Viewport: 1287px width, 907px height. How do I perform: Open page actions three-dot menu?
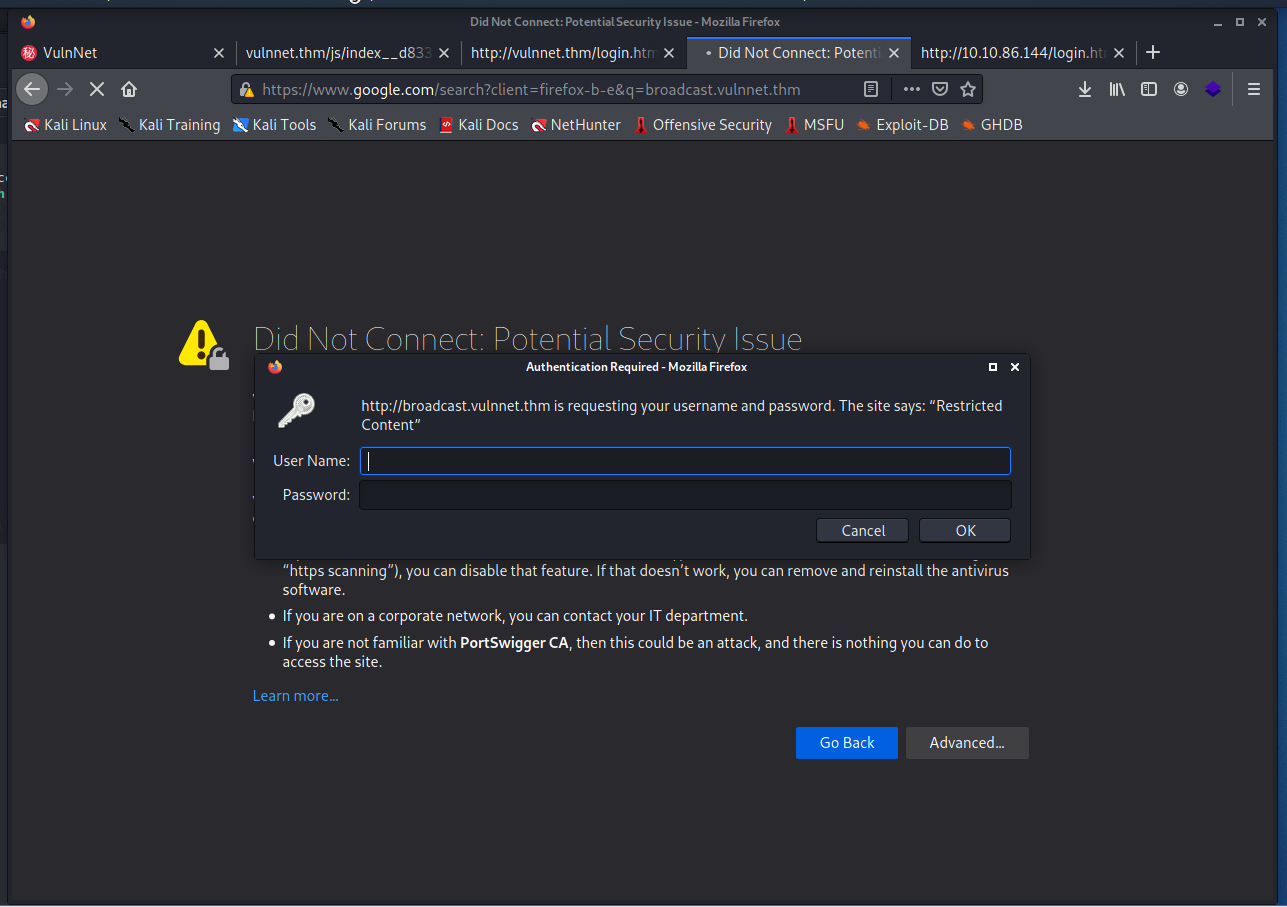(911, 89)
